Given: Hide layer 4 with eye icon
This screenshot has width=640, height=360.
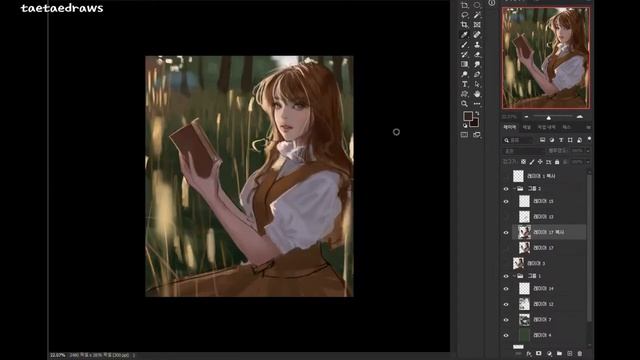Looking at the screenshot, I should click(506, 336).
